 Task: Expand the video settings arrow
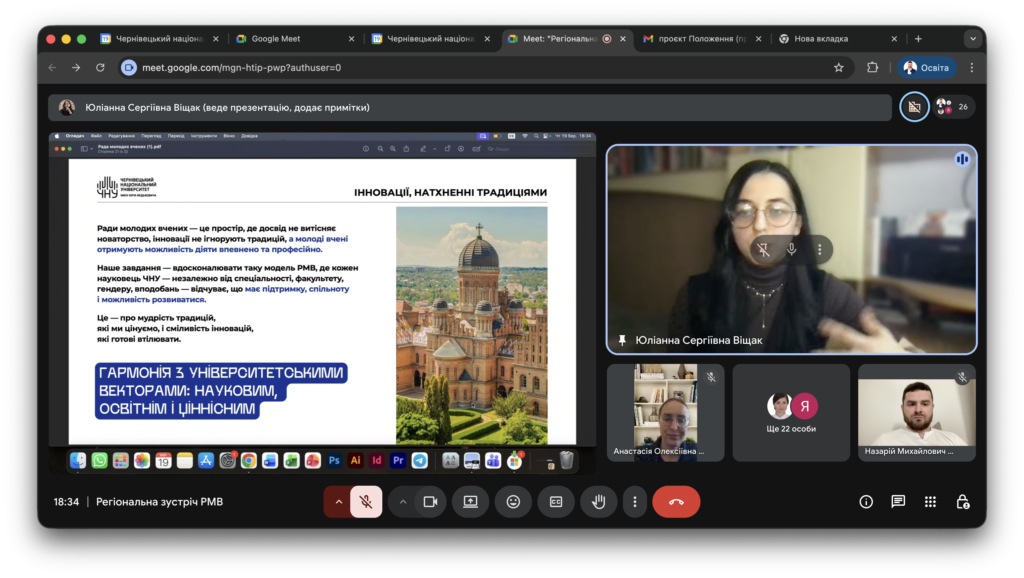pyautogui.click(x=403, y=502)
